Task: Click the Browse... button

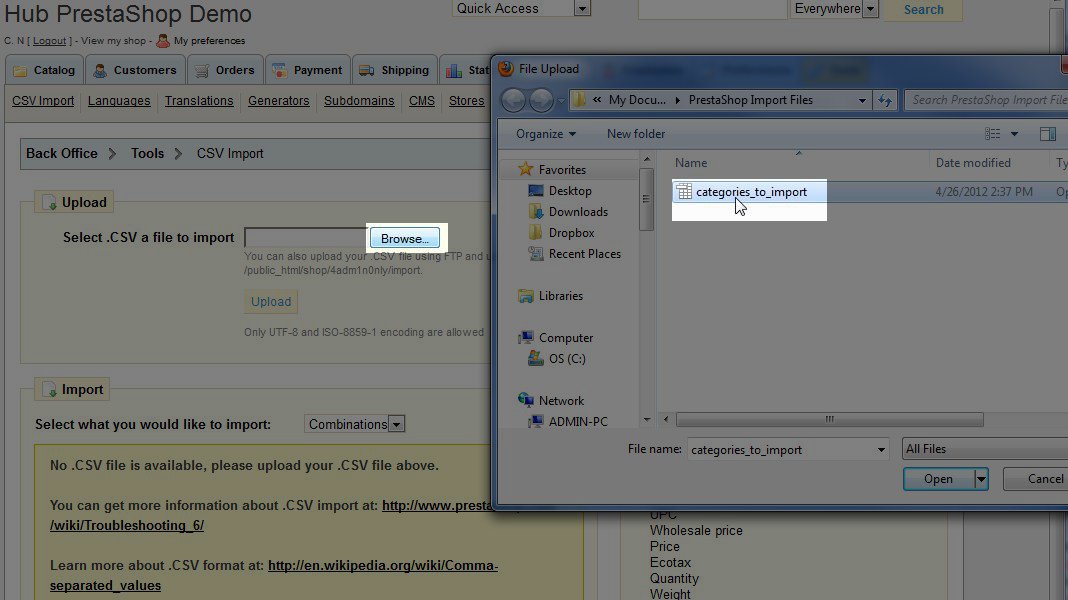Action: (x=405, y=239)
